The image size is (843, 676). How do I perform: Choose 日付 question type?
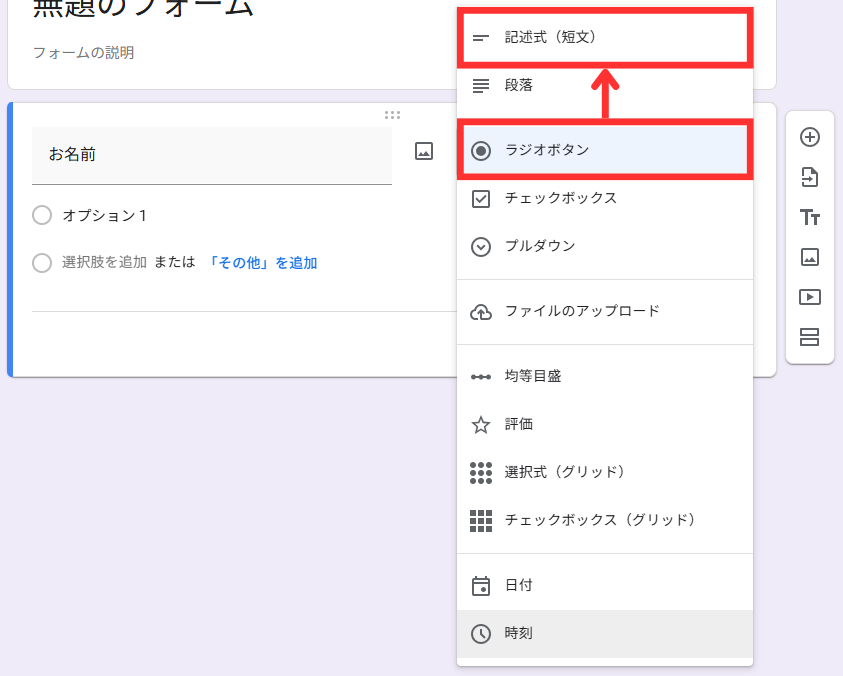[605, 585]
